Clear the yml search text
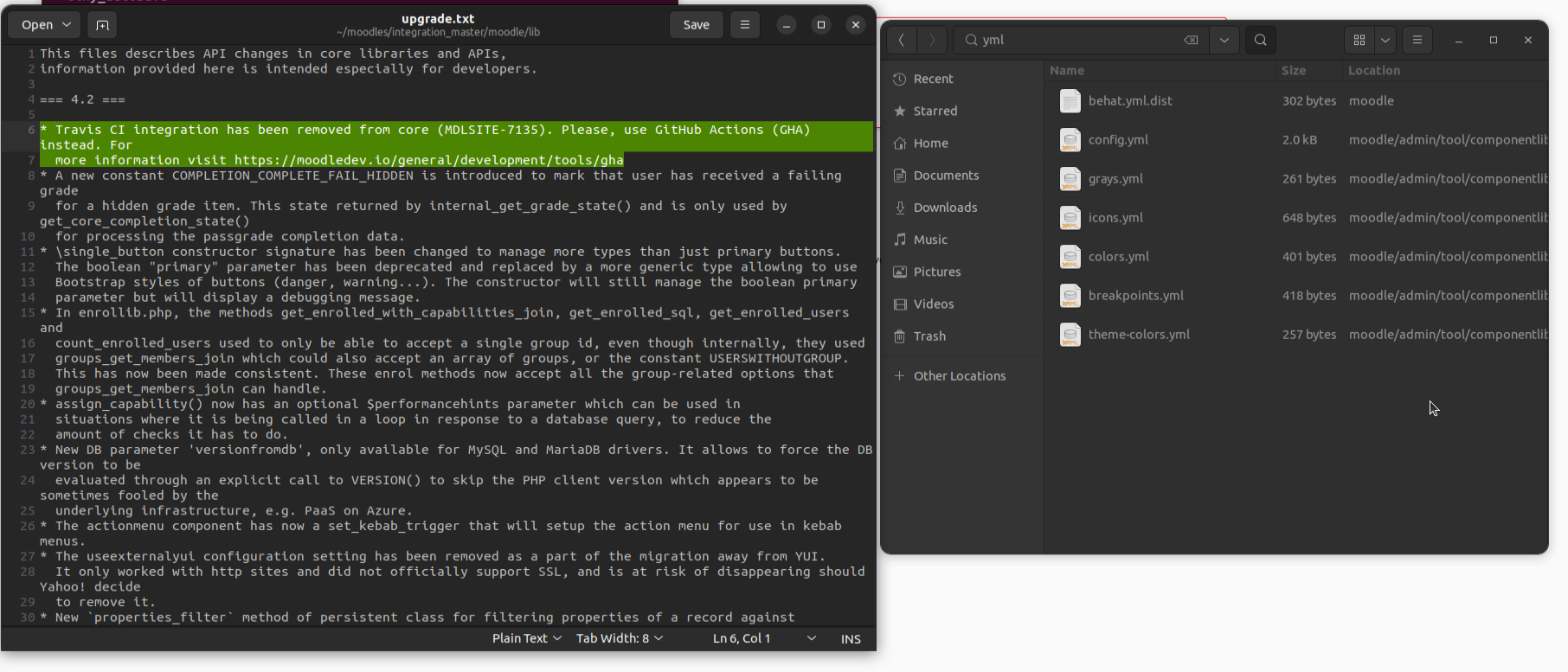Image resolution: width=1568 pixels, height=672 pixels. [x=1192, y=40]
